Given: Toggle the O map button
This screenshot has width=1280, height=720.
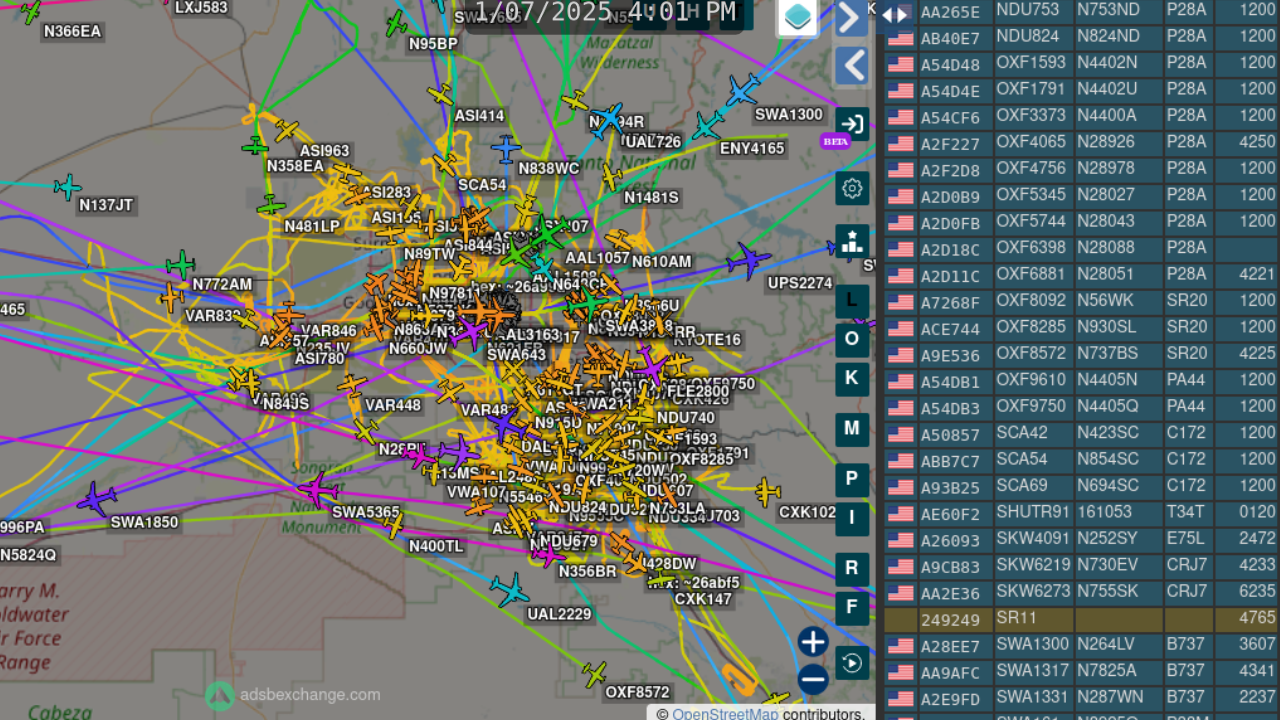Looking at the screenshot, I should pyautogui.click(x=852, y=339).
